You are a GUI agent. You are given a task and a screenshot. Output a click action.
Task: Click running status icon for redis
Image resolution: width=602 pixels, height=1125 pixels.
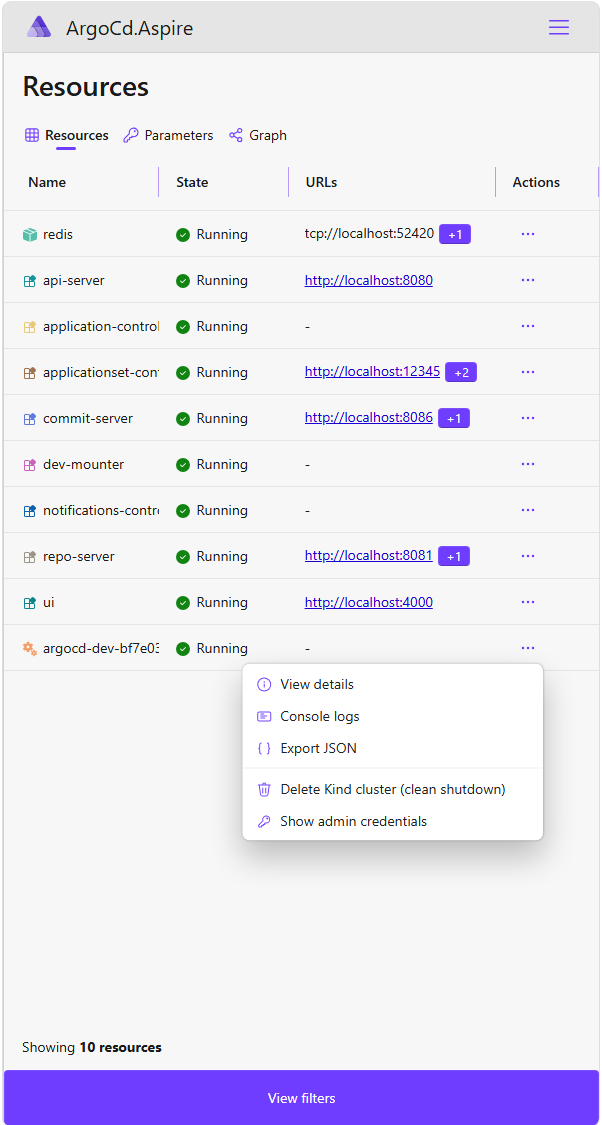click(x=183, y=235)
